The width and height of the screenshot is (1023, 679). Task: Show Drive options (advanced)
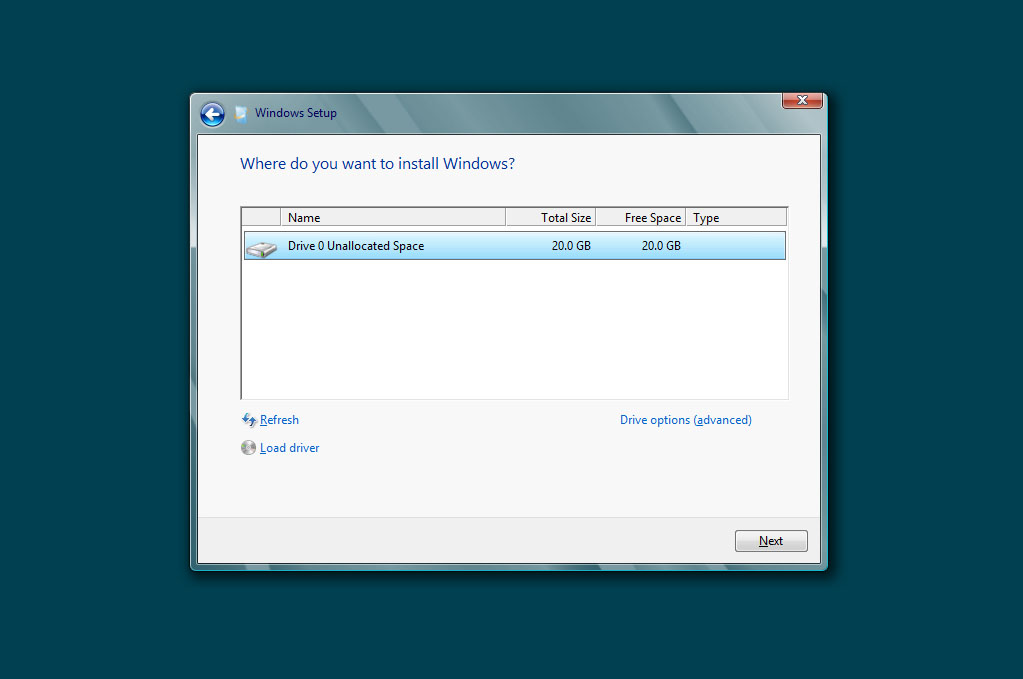coord(686,420)
